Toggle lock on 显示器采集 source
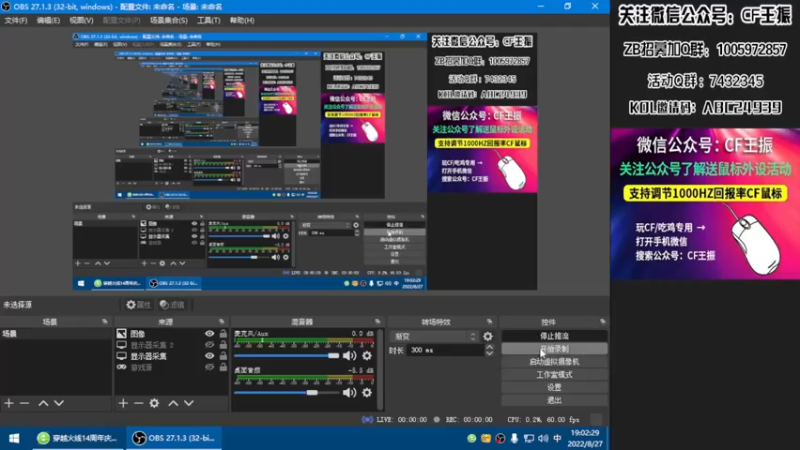800x450 pixels. tap(223, 356)
